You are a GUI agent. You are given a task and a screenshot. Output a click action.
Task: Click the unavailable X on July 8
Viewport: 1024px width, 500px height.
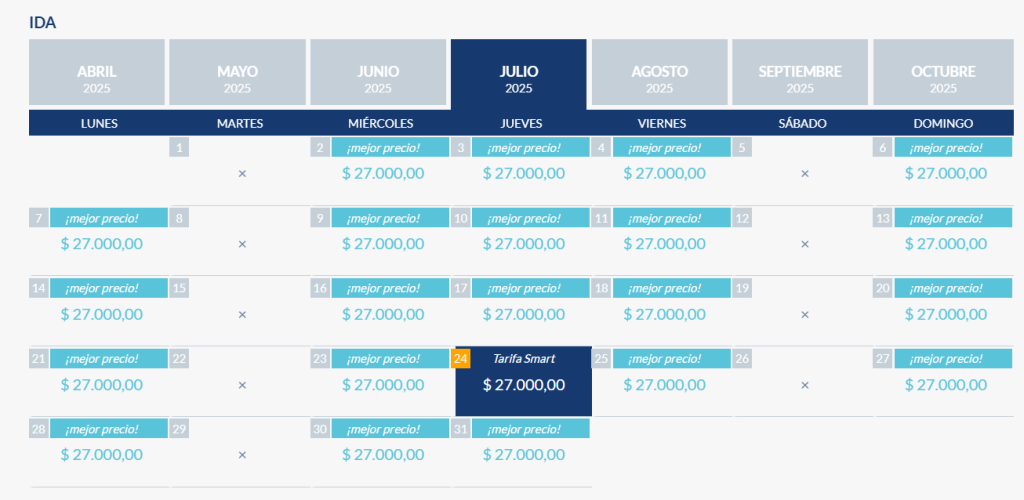[242, 244]
